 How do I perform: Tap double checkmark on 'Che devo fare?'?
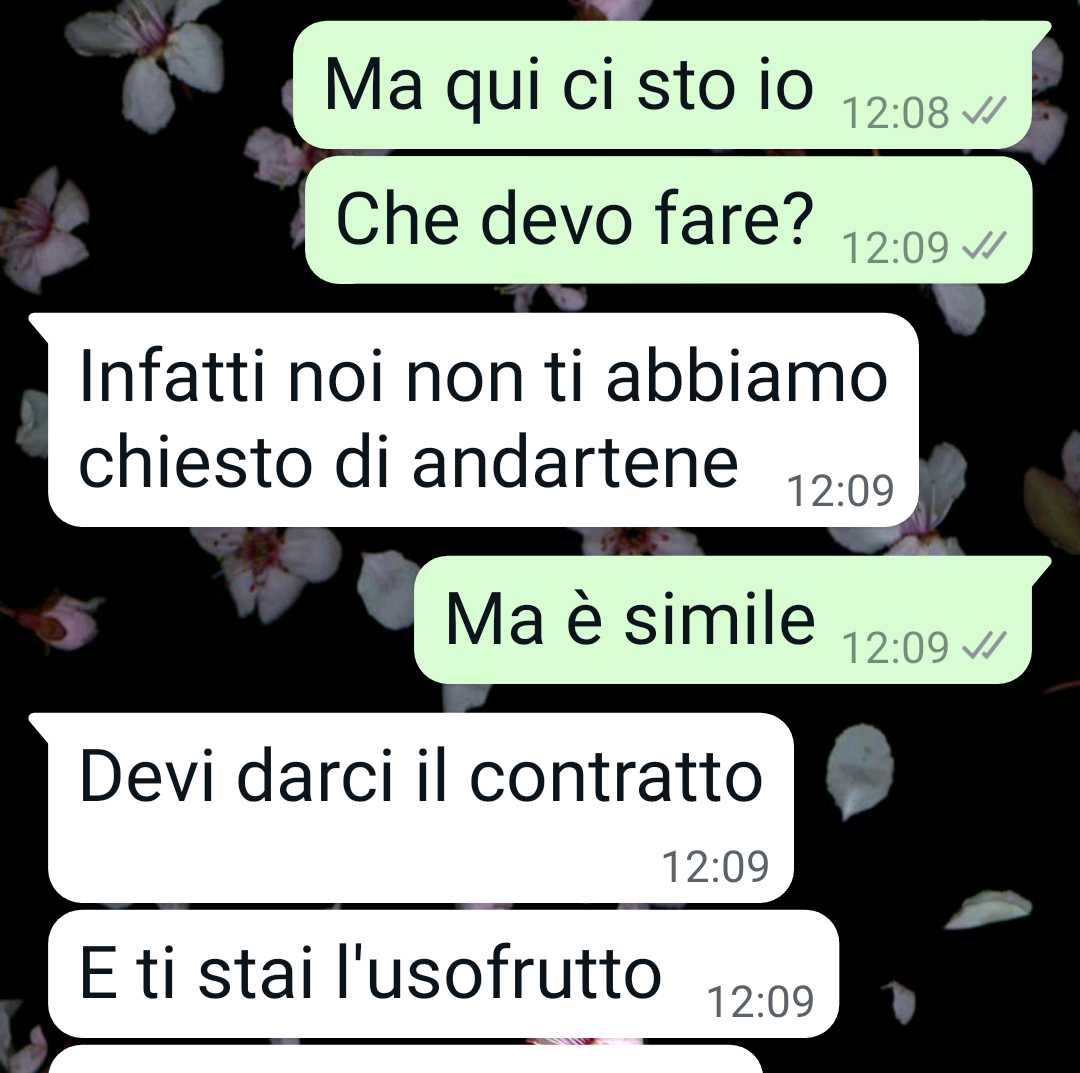coord(984,245)
